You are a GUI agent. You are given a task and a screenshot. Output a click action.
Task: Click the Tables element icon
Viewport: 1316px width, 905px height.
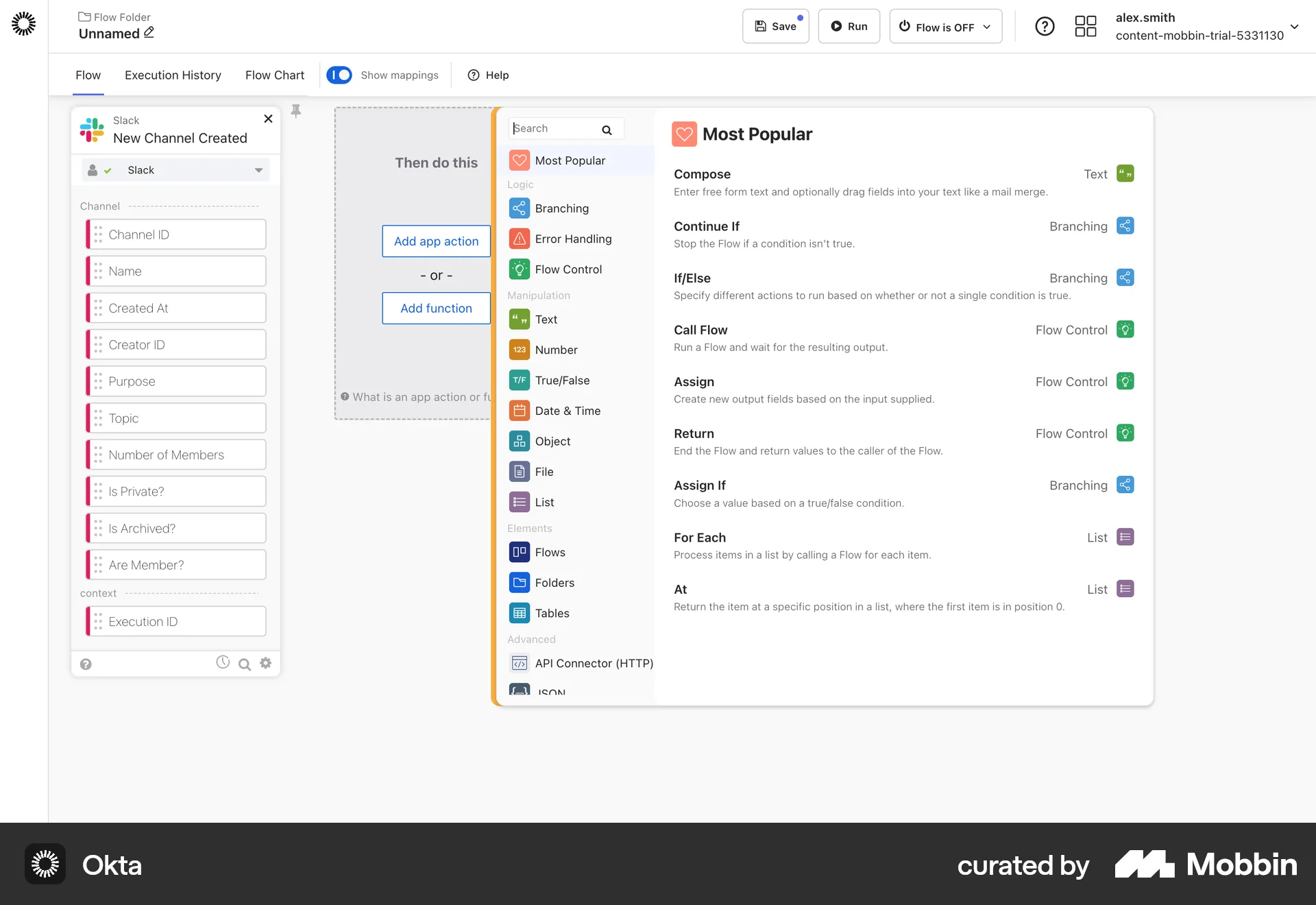(x=519, y=612)
